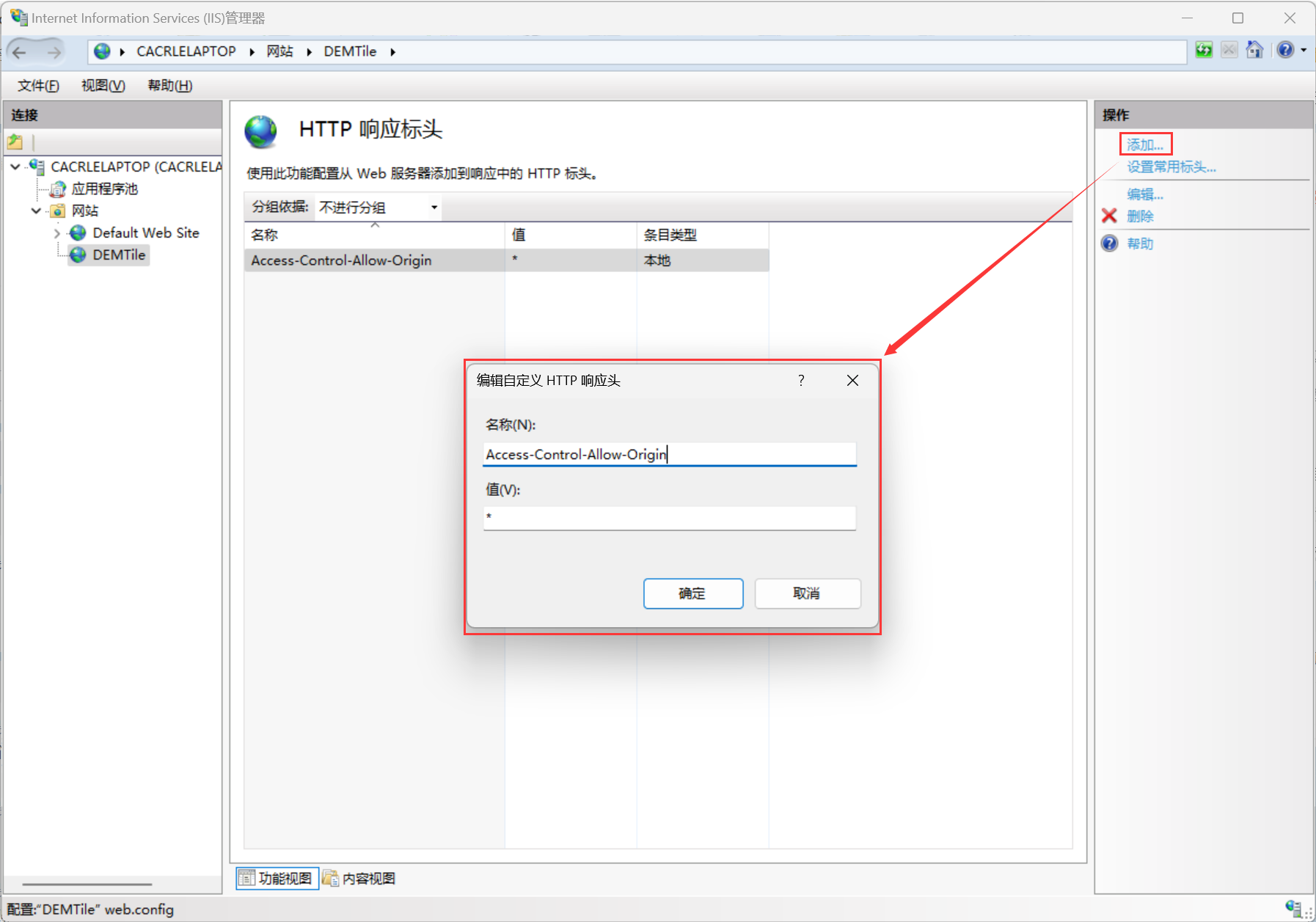
Task: Click the Features View tab icon
Action: (247, 878)
